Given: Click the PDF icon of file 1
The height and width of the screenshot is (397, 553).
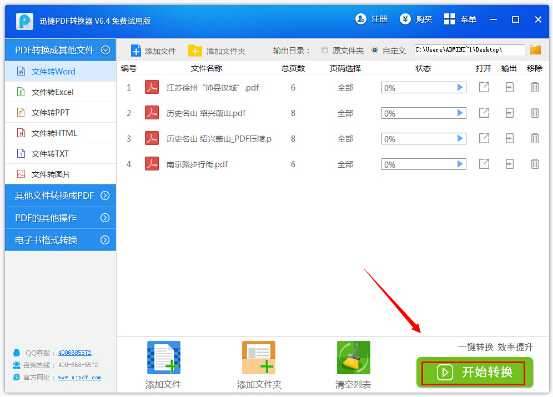Looking at the screenshot, I should coord(152,87).
